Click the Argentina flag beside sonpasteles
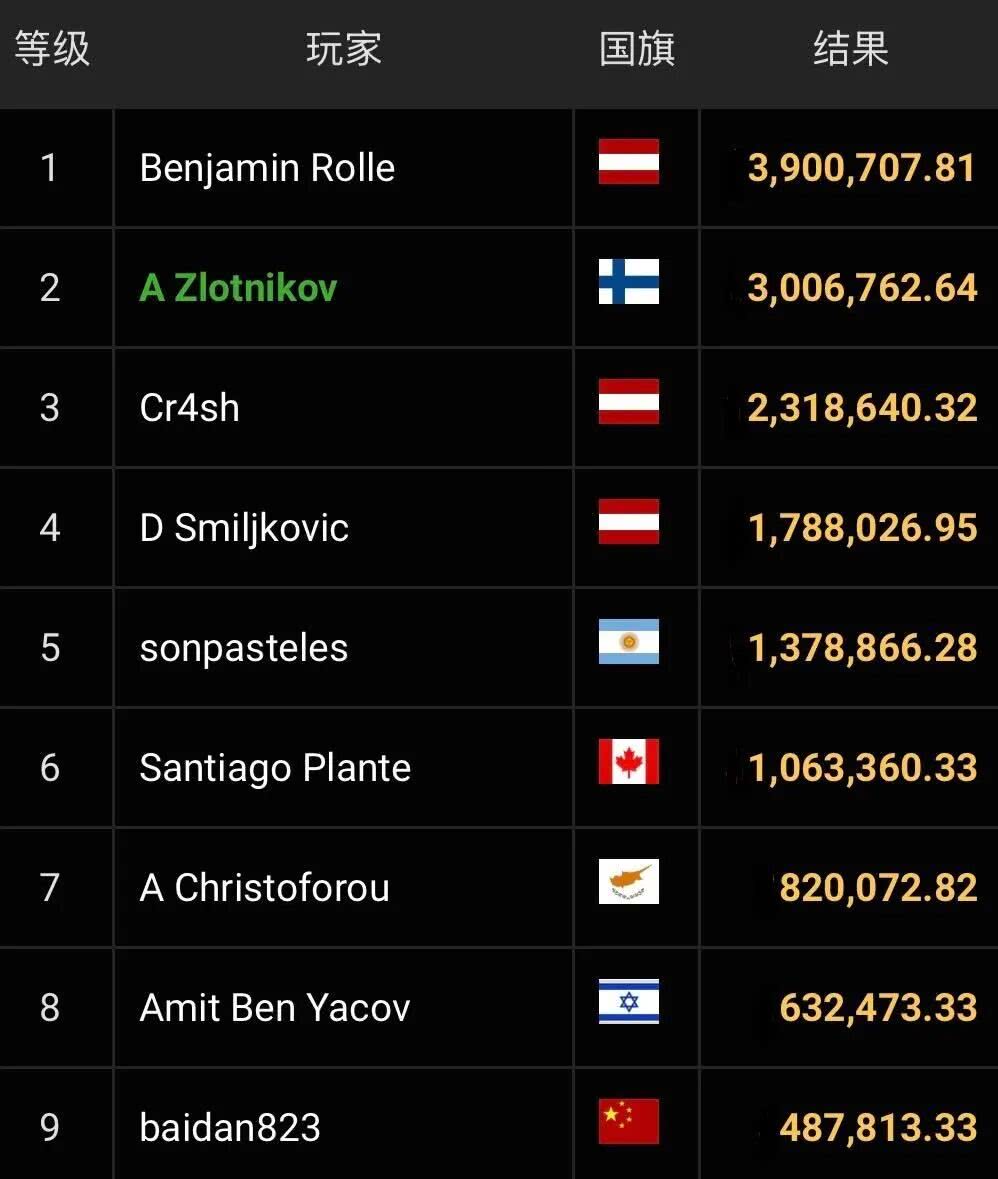This screenshot has height=1179, width=998. click(x=628, y=642)
